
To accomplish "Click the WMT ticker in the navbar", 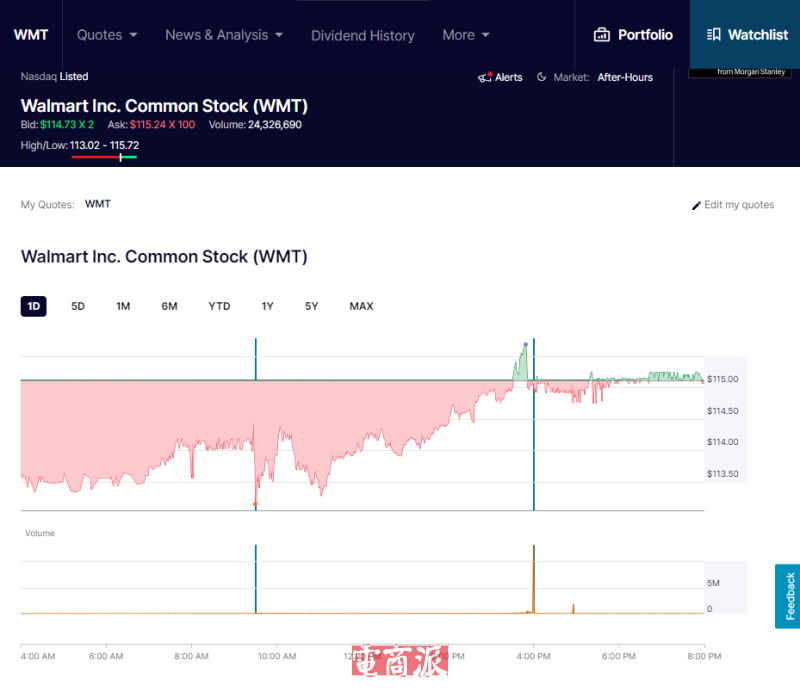I will [31, 35].
